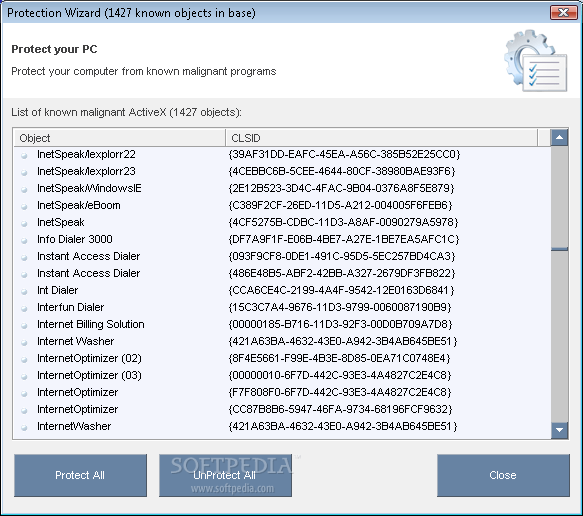Click CLSID {486E48B5-ABF2-42BB-A327-2679DF3FB822}
Viewport: 583px width, 516px height.
(342, 273)
